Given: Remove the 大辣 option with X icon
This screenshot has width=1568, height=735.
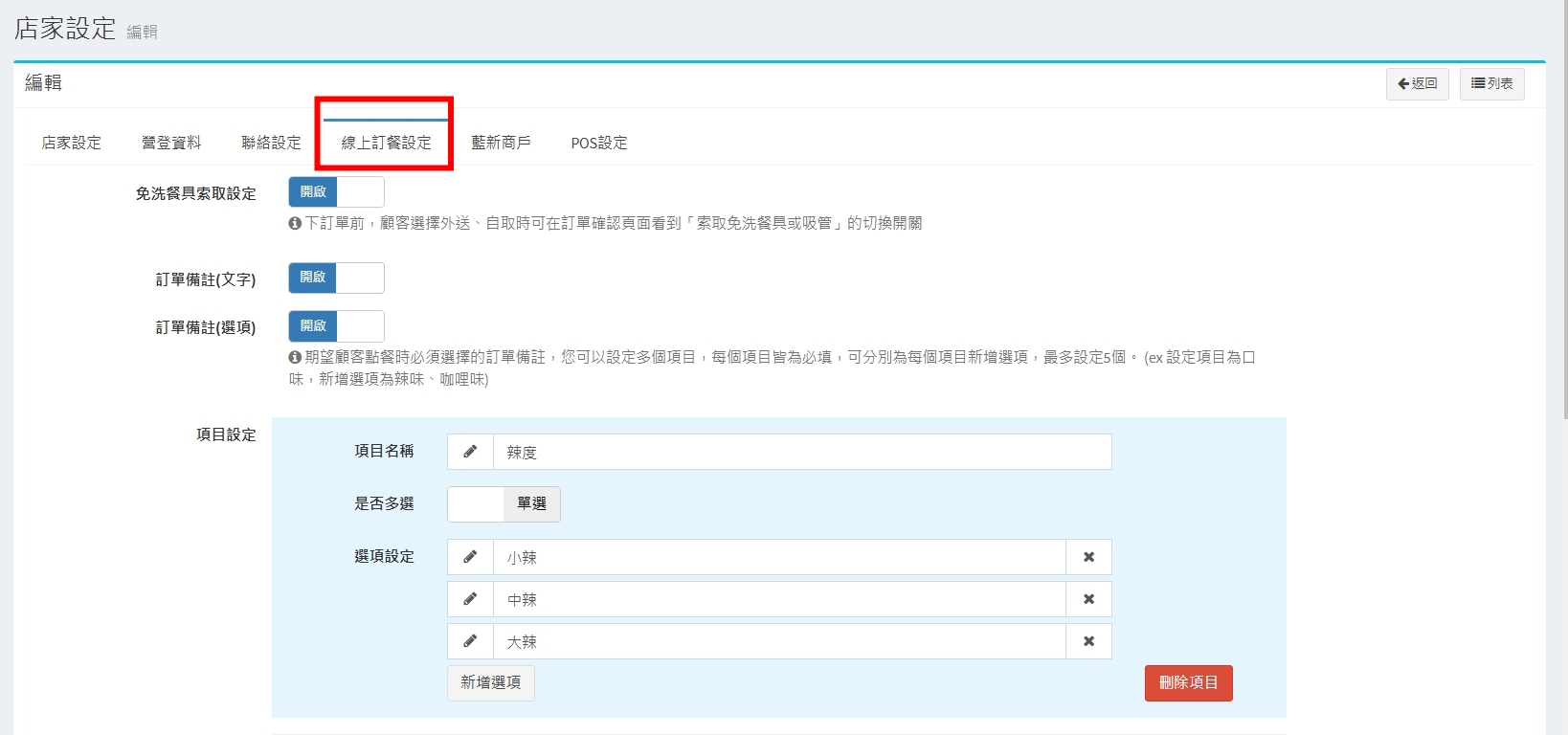Looking at the screenshot, I should (x=1088, y=641).
